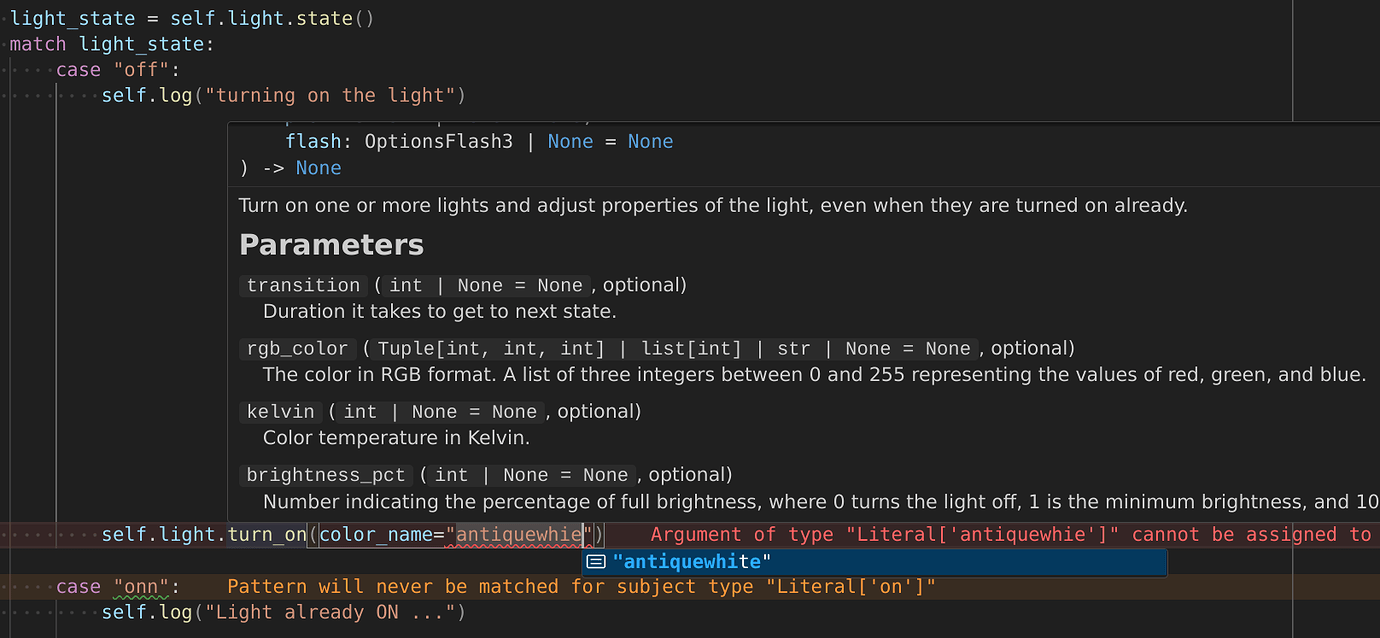Image resolution: width=1380 pixels, height=638 pixels.
Task: Click the light_state variable assignment
Action: pyautogui.click(x=72, y=19)
